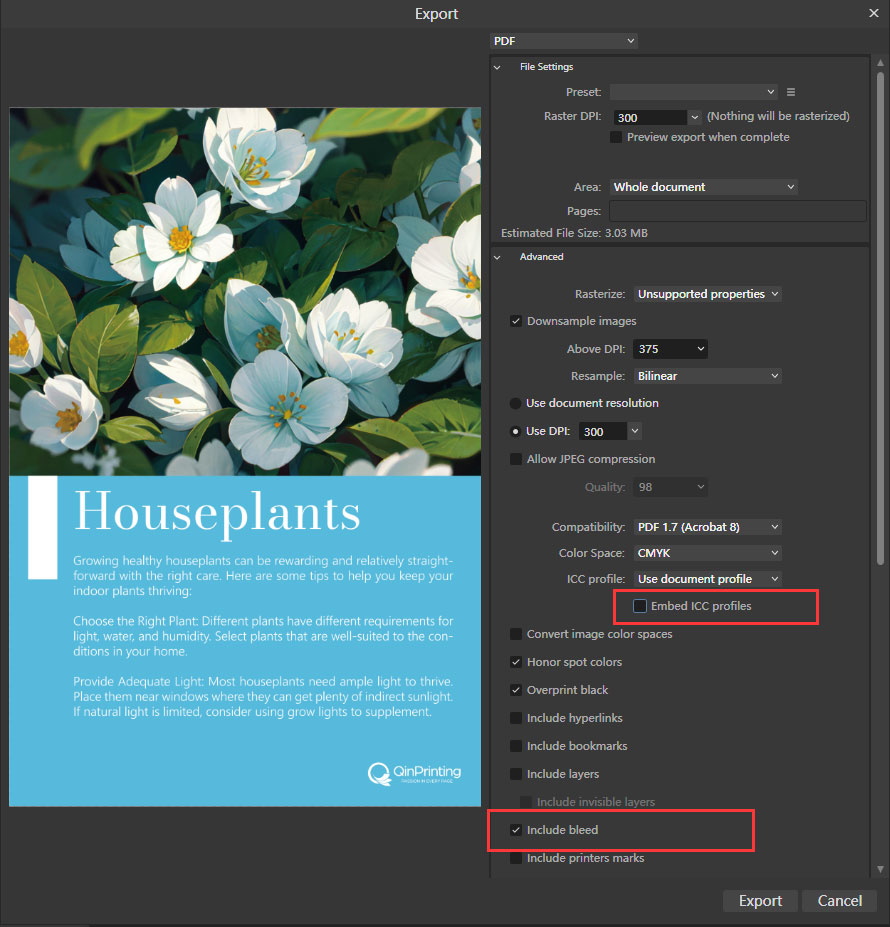Enable Convert image color spaces
Screen dimensions: 890x927
516,634
